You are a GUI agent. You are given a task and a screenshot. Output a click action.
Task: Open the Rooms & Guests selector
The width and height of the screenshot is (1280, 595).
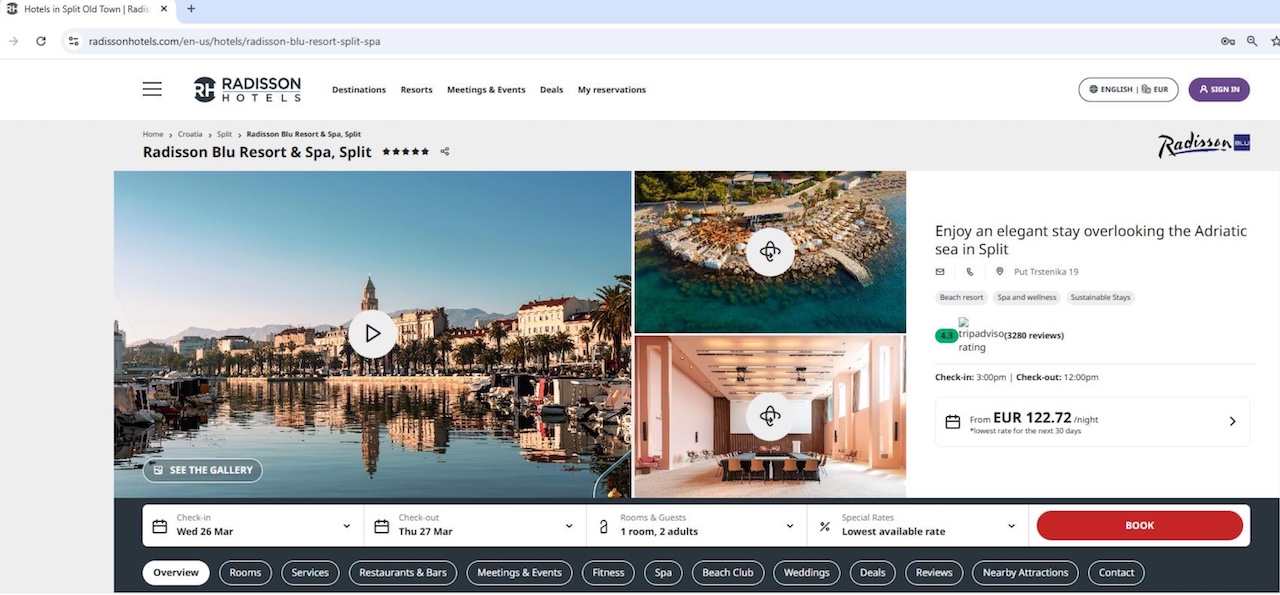click(697, 526)
